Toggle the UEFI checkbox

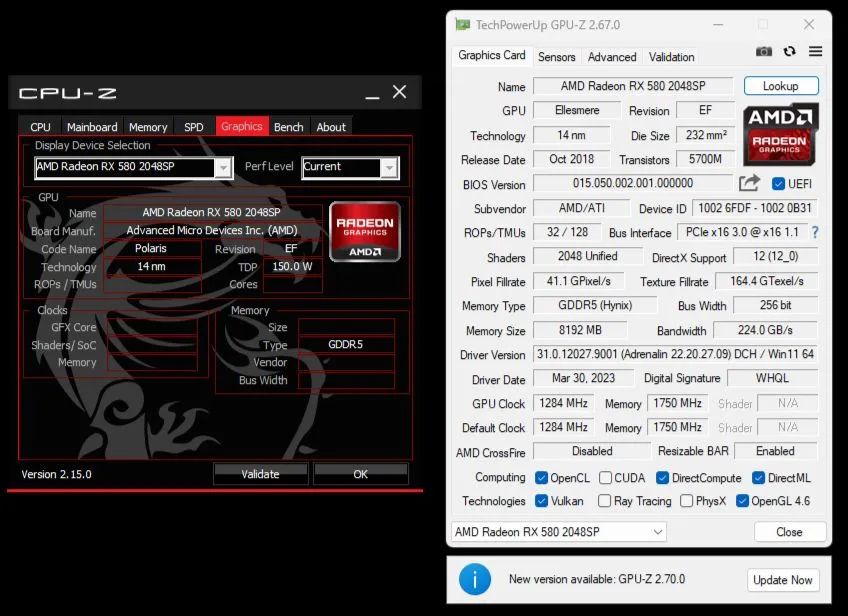(x=778, y=184)
